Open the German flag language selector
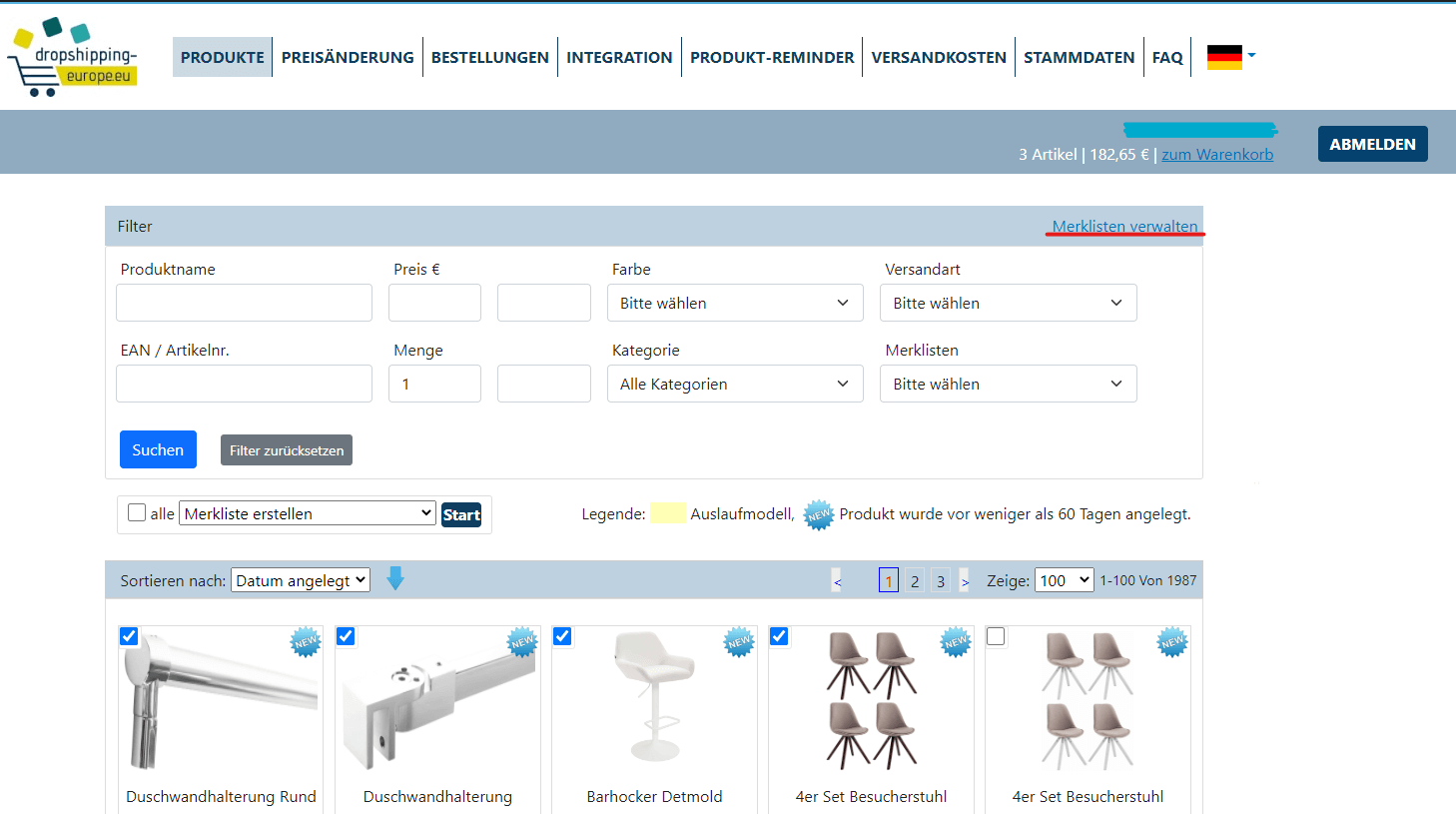Viewport: 1456px width, 814px height. coord(1230,57)
